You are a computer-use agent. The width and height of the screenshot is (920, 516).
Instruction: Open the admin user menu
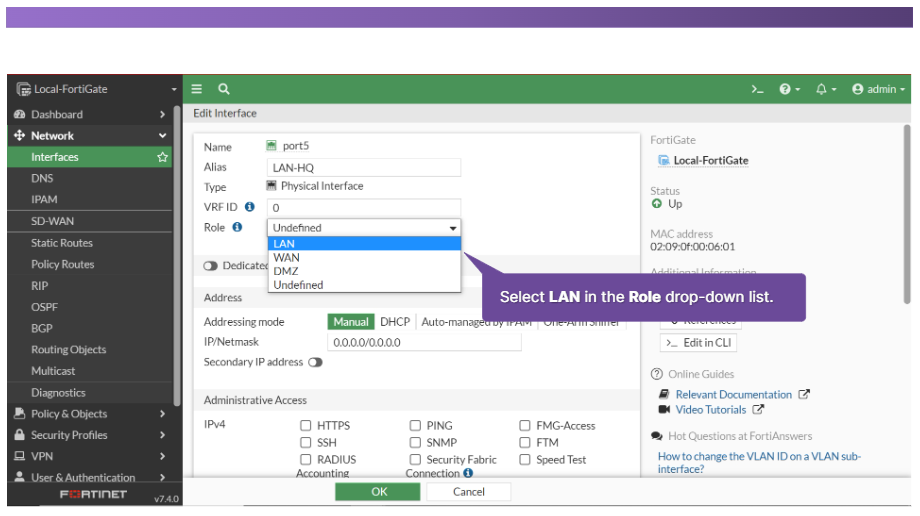coord(878,89)
